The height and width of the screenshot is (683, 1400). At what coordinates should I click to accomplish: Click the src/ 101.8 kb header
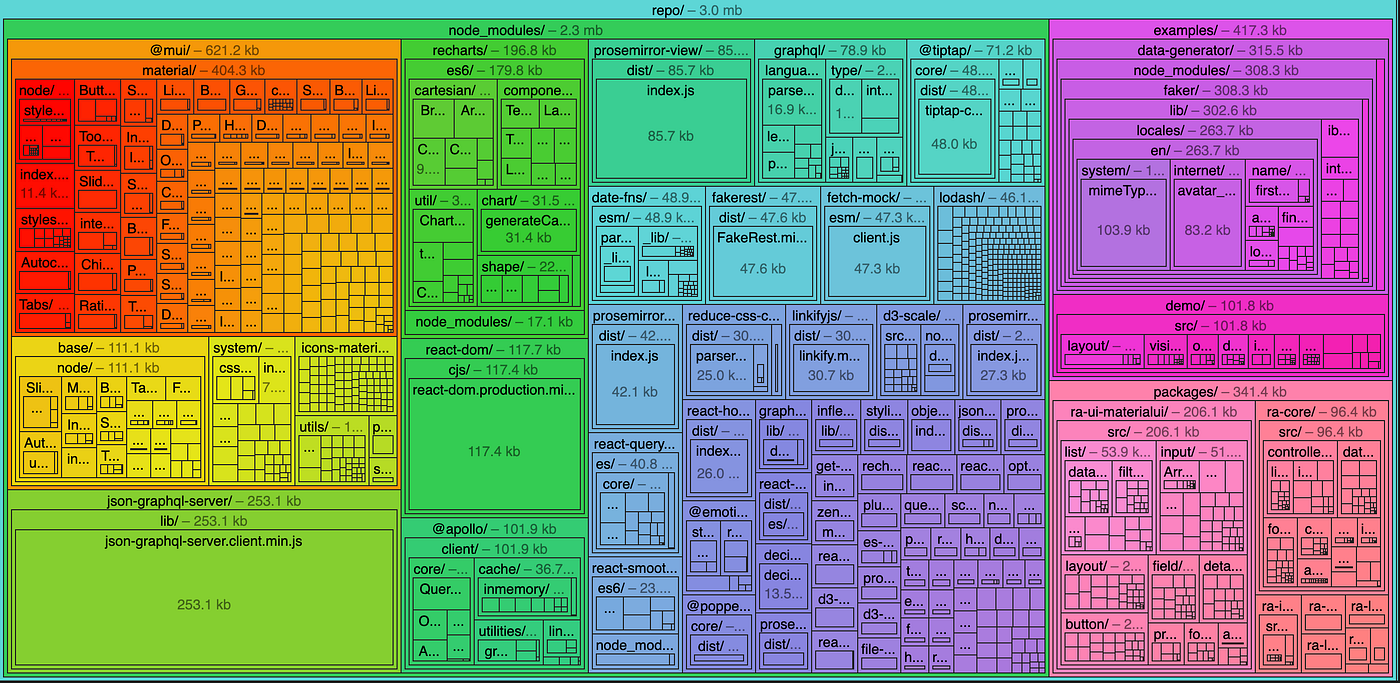tap(1223, 325)
